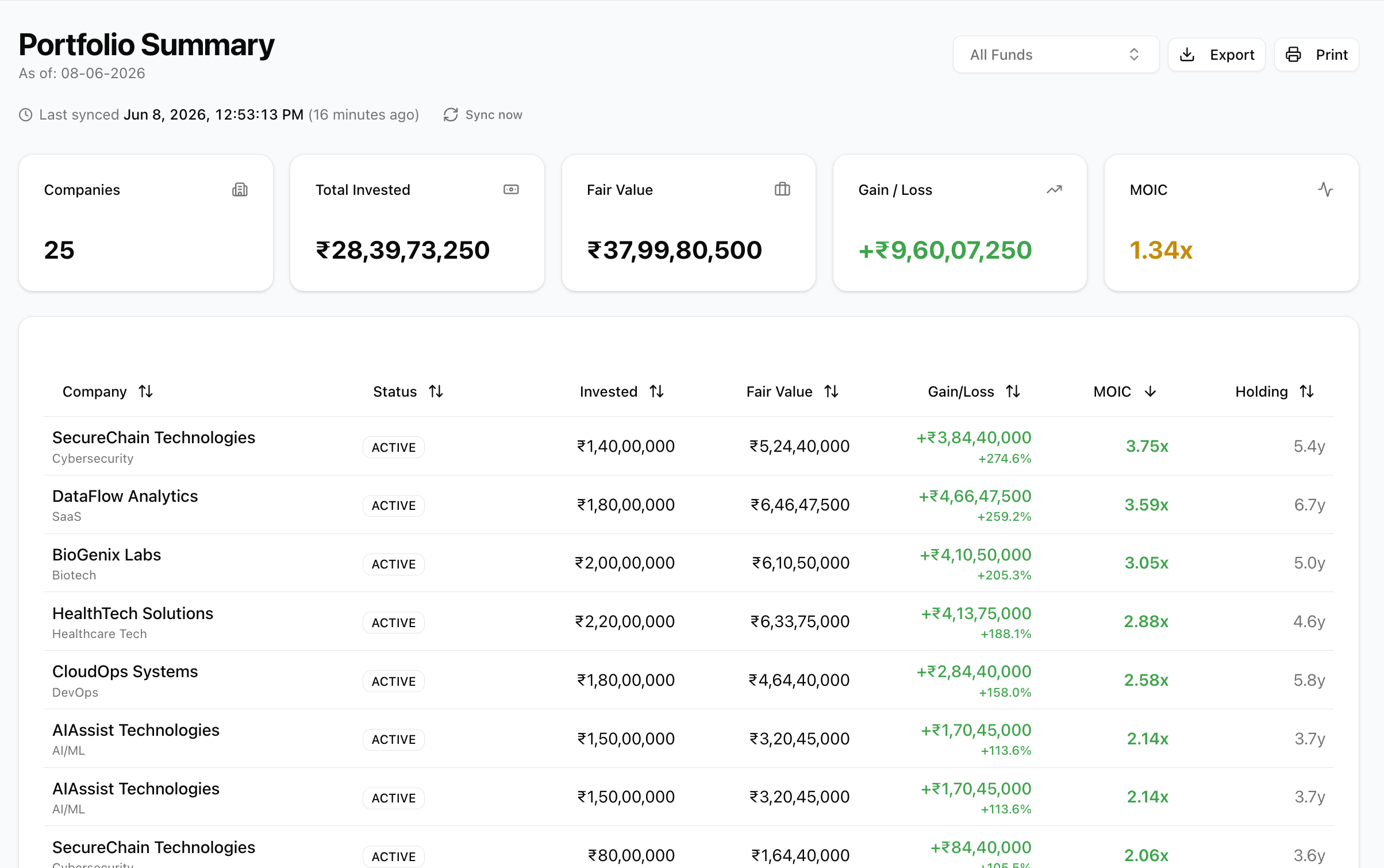This screenshot has height=868, width=1384.
Task: Select the HealthTech Solutions company name
Action: 133,613
